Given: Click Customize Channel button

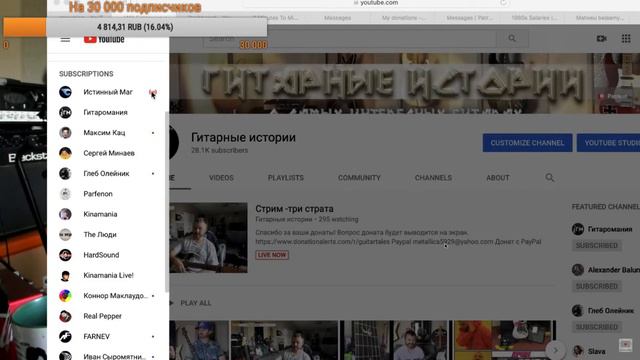Looking at the screenshot, I should (x=527, y=143).
